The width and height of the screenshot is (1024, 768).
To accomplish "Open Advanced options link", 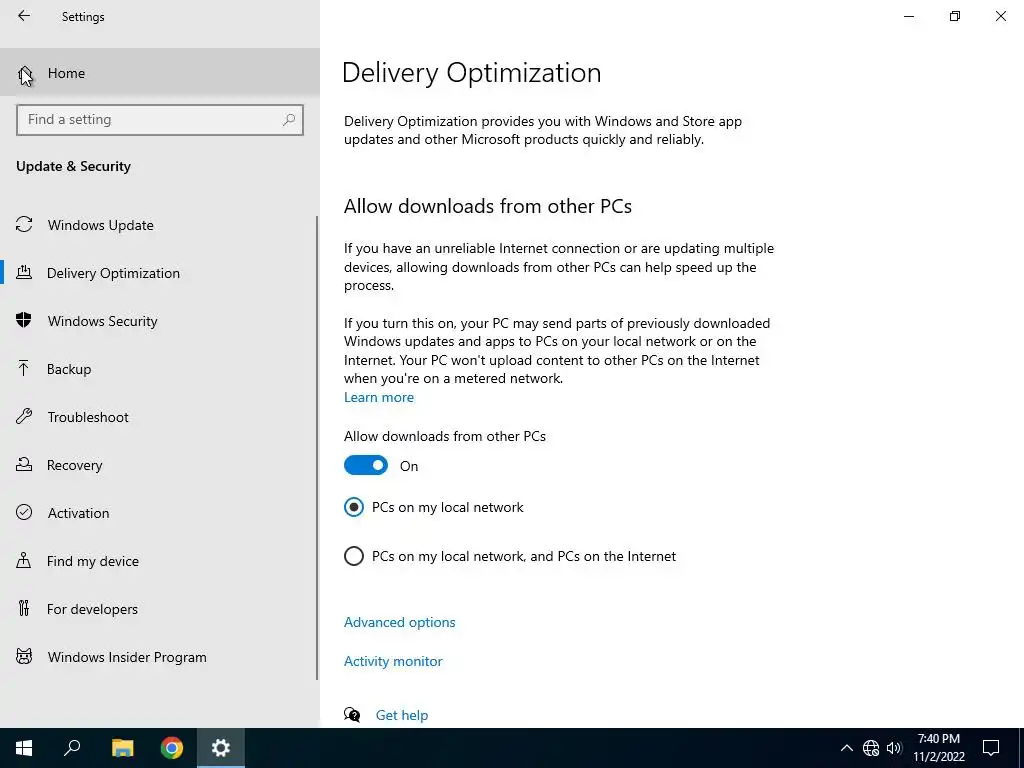I will (x=400, y=622).
